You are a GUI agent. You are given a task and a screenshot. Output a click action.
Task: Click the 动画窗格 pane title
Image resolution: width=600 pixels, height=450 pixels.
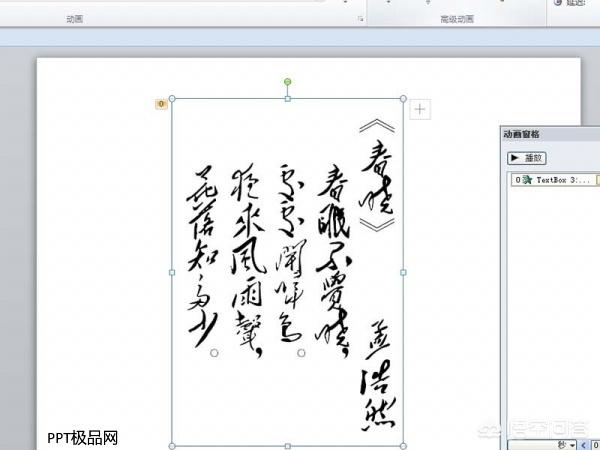point(522,134)
